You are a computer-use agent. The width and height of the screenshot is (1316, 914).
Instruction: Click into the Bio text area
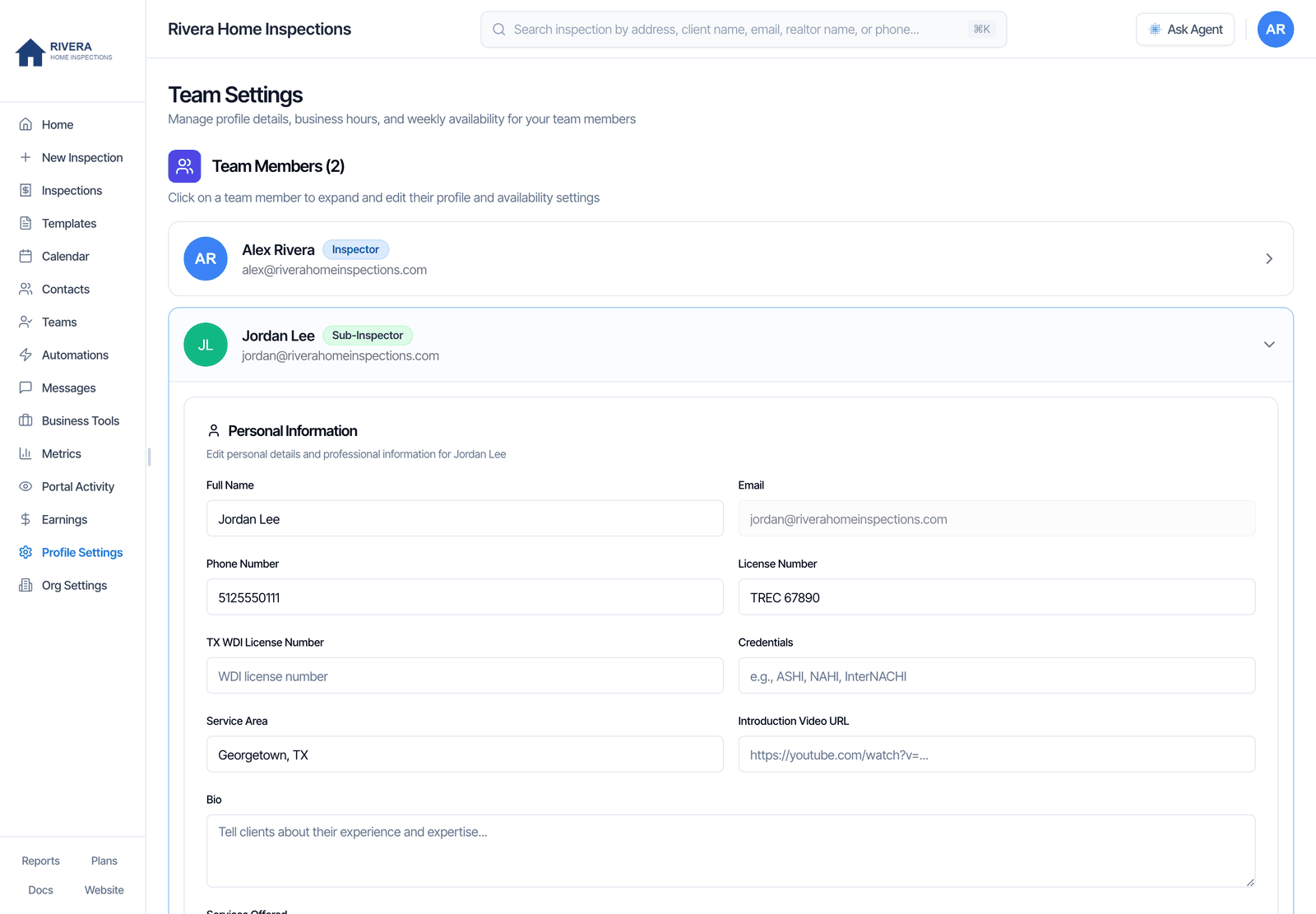click(730, 851)
